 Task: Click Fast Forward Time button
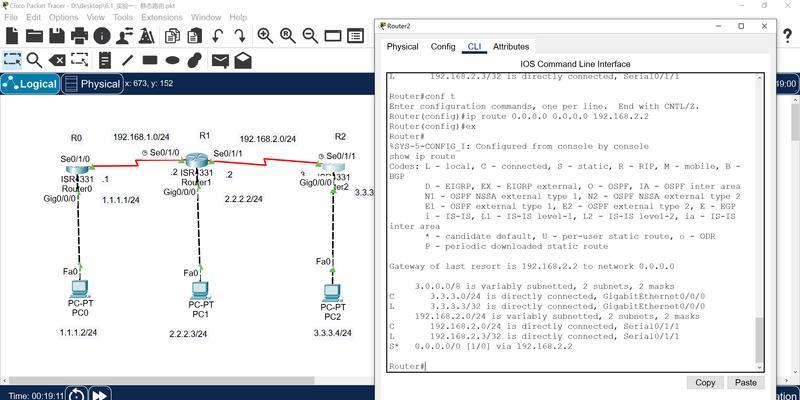coord(99,395)
